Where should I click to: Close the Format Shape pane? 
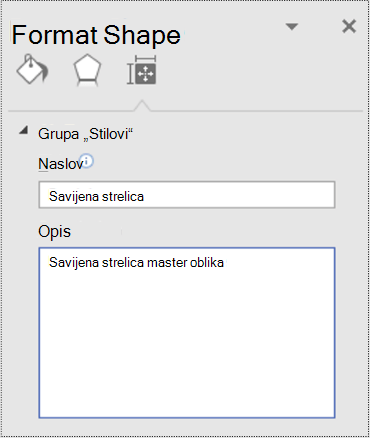coord(349,26)
